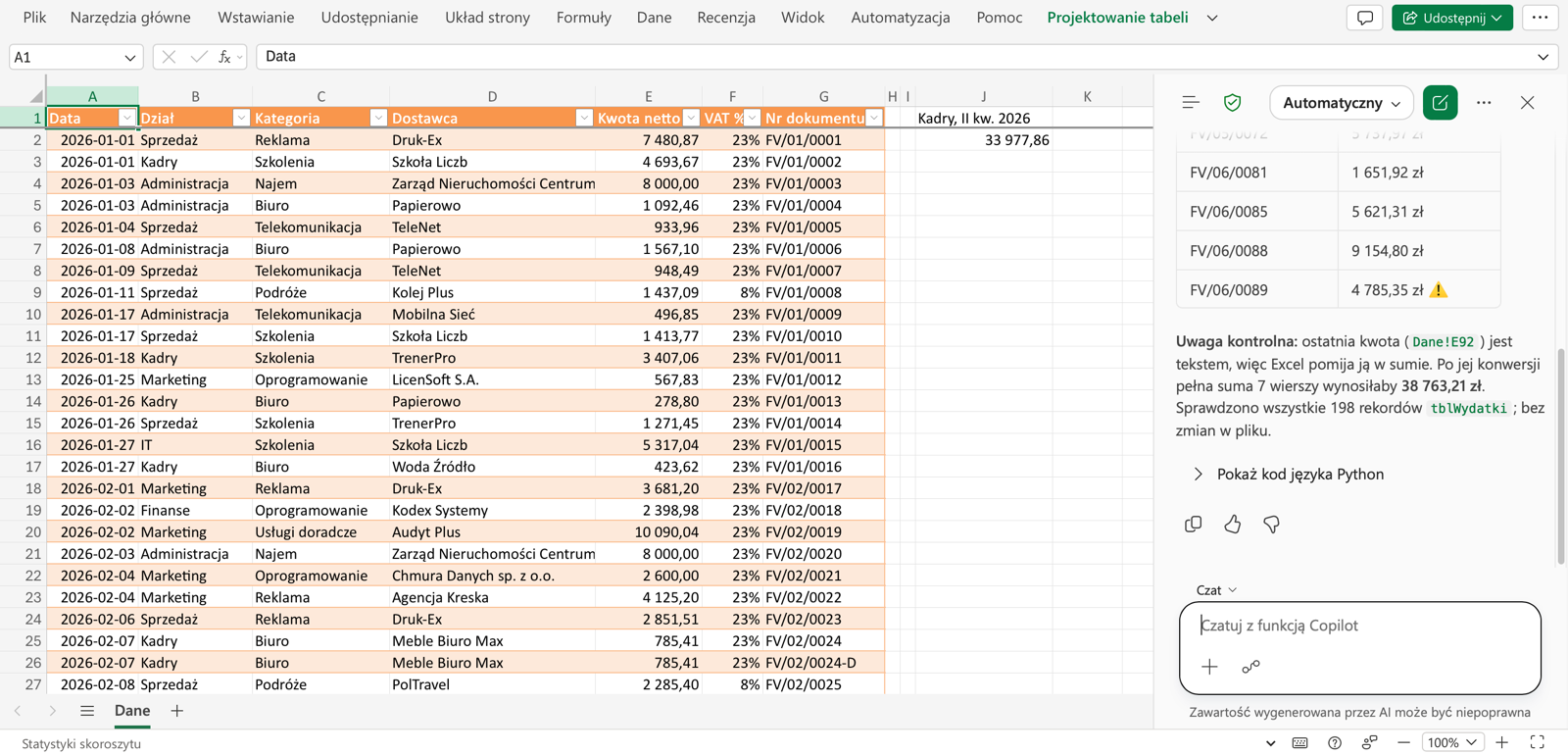Image resolution: width=1568 pixels, height=754 pixels.
Task: Open the Kategoria column filter dropdown
Action: click(378, 118)
